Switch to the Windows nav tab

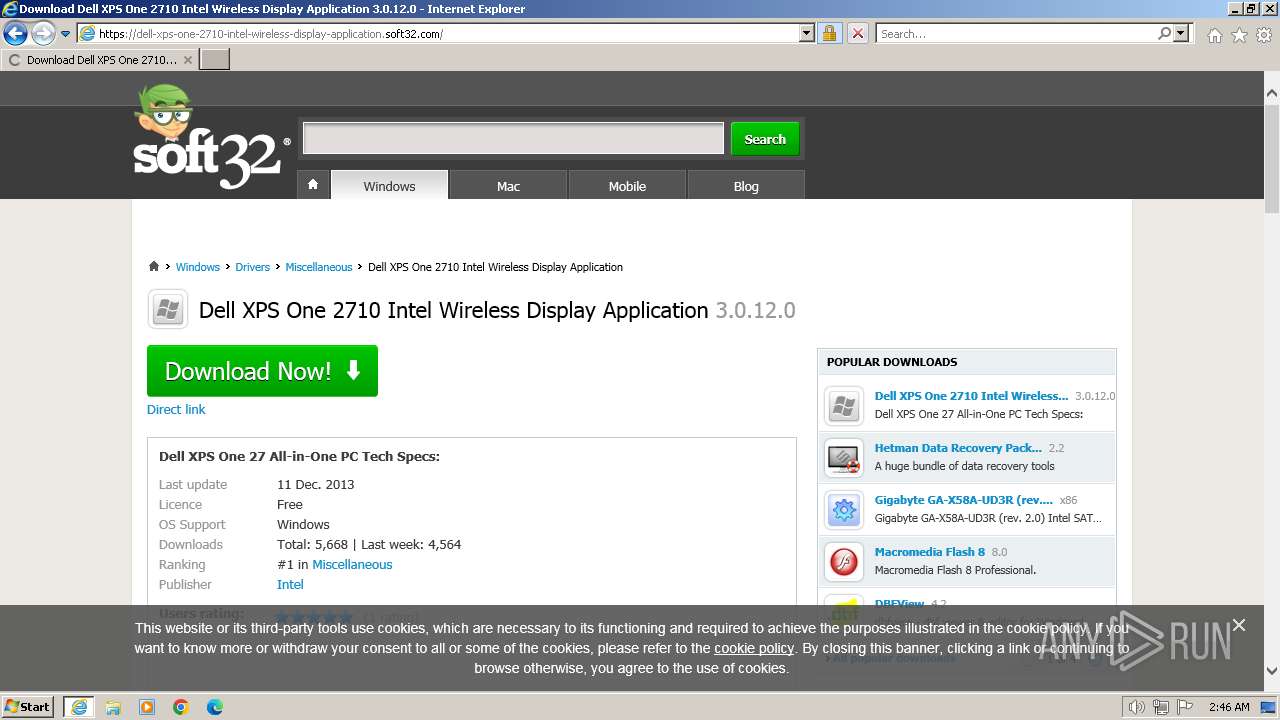tap(389, 186)
